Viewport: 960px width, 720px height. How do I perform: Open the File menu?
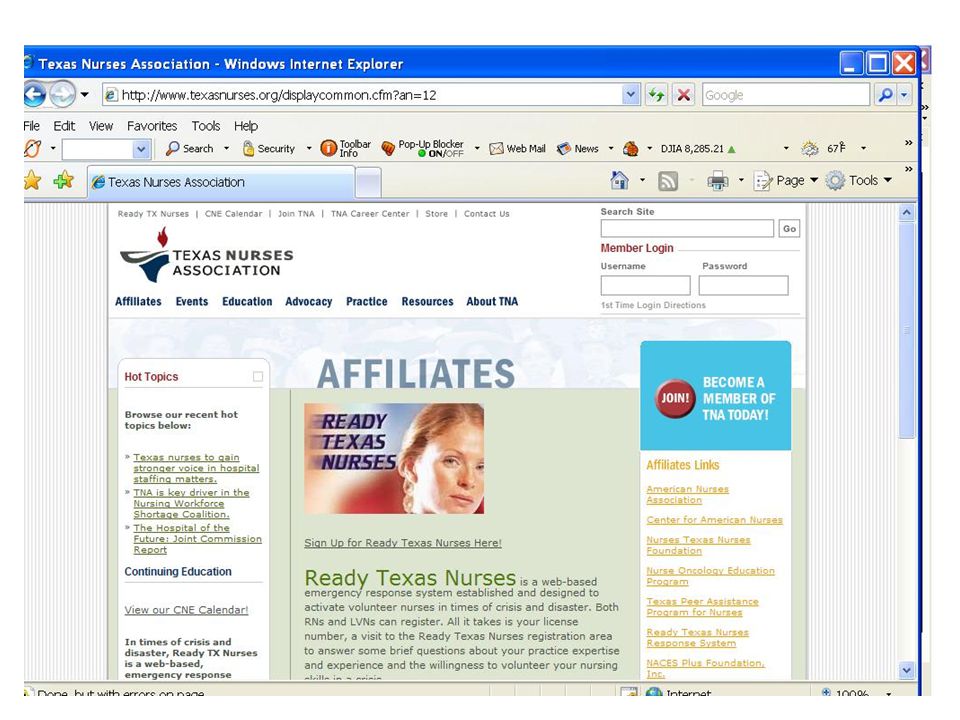point(31,126)
